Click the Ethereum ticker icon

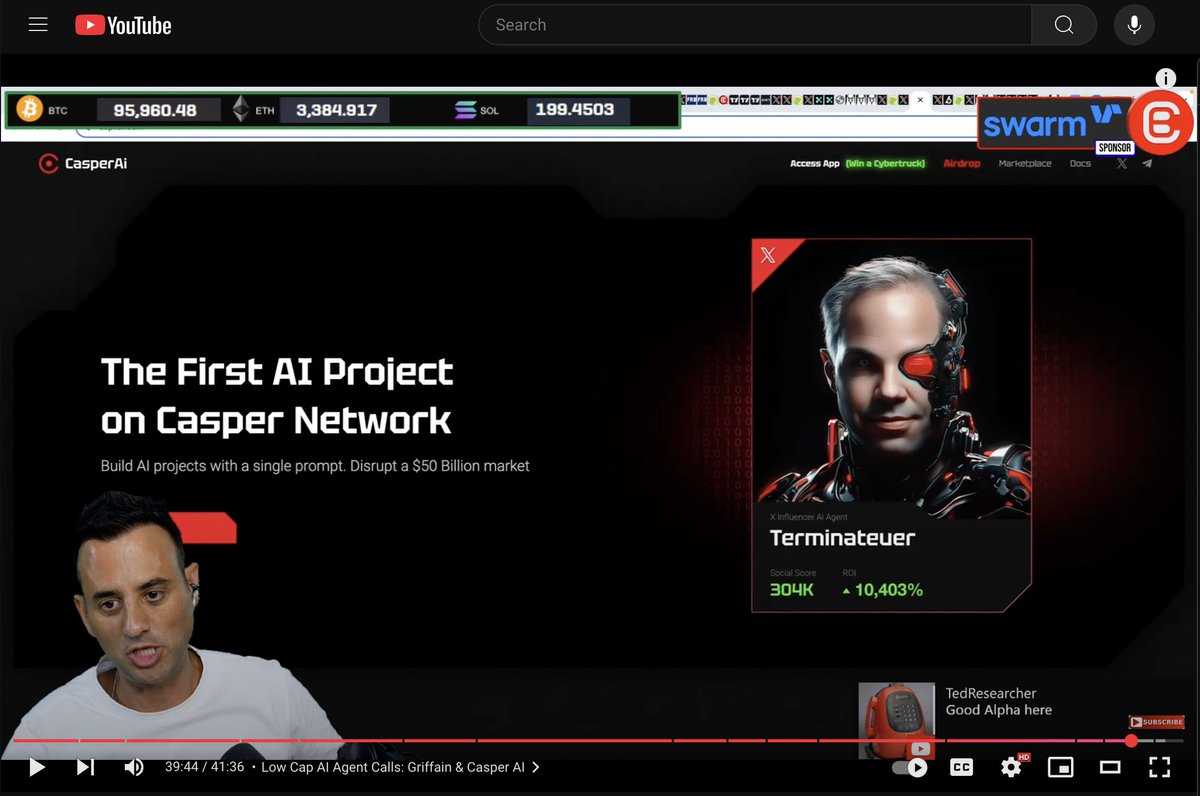point(241,109)
